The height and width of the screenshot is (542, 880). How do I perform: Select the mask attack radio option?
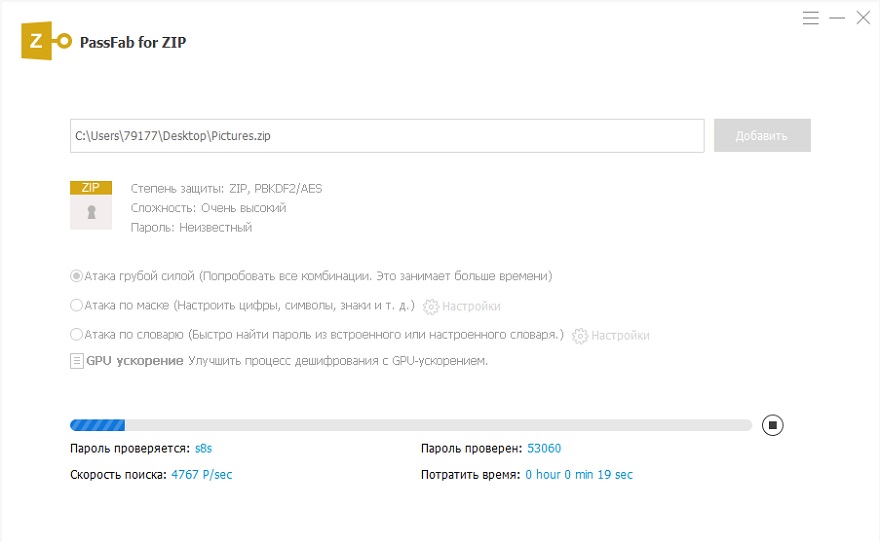point(76,306)
